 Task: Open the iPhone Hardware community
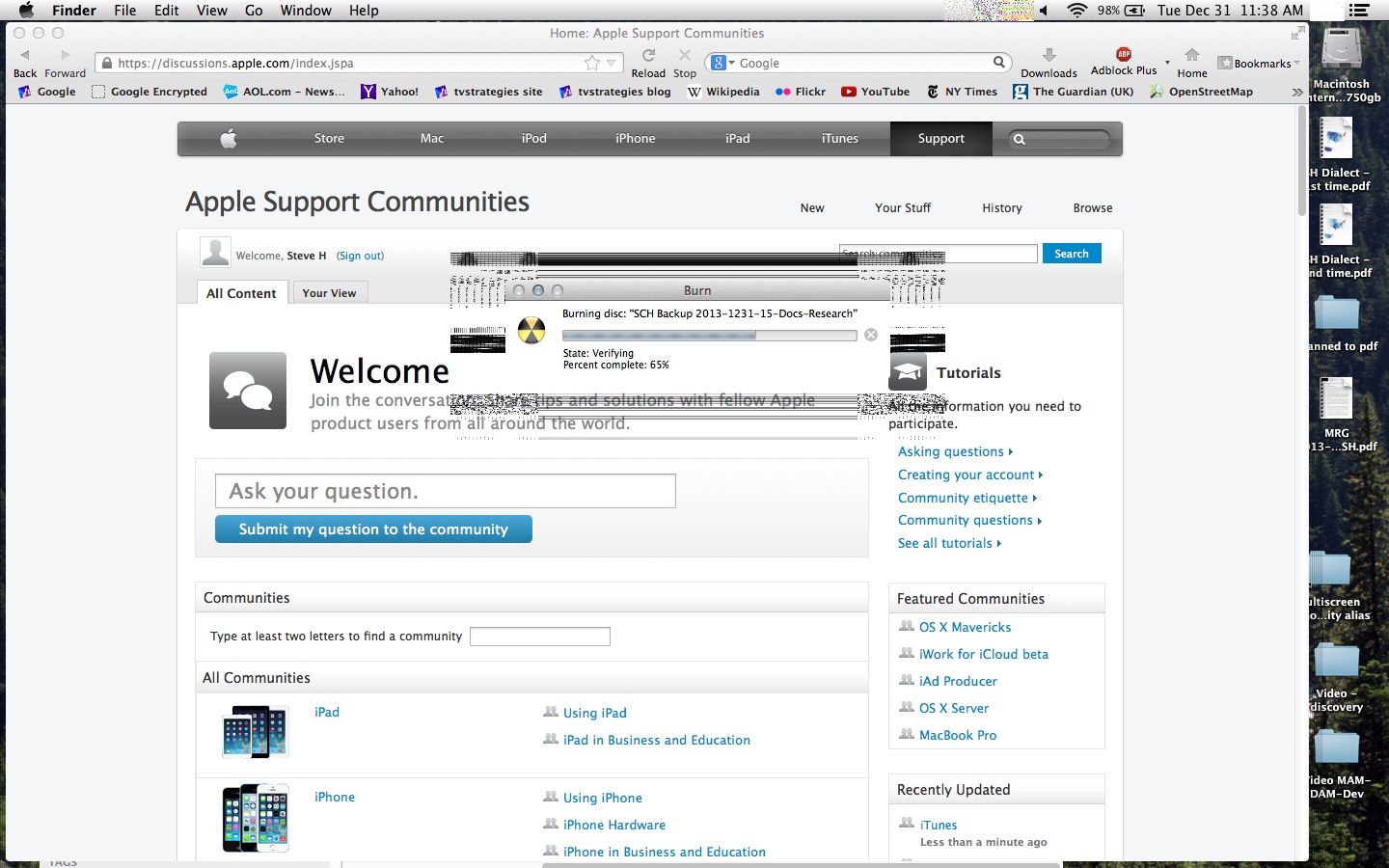[614, 825]
